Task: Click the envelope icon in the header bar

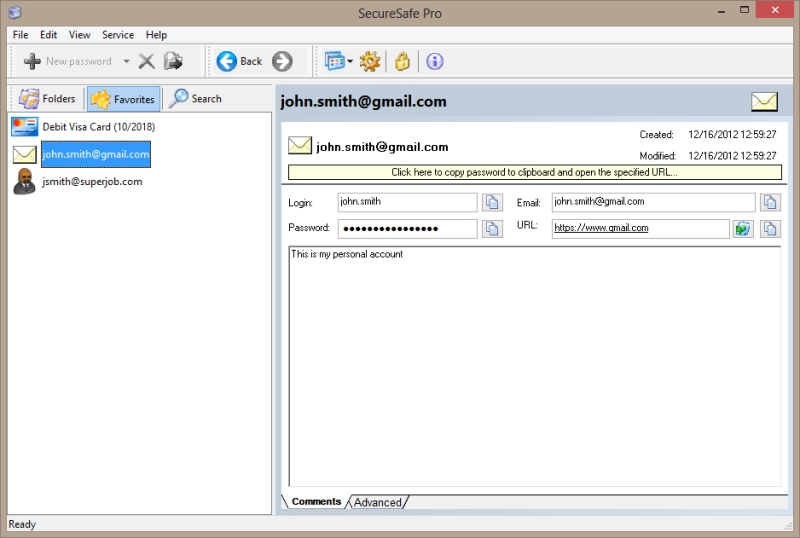Action: coord(764,102)
